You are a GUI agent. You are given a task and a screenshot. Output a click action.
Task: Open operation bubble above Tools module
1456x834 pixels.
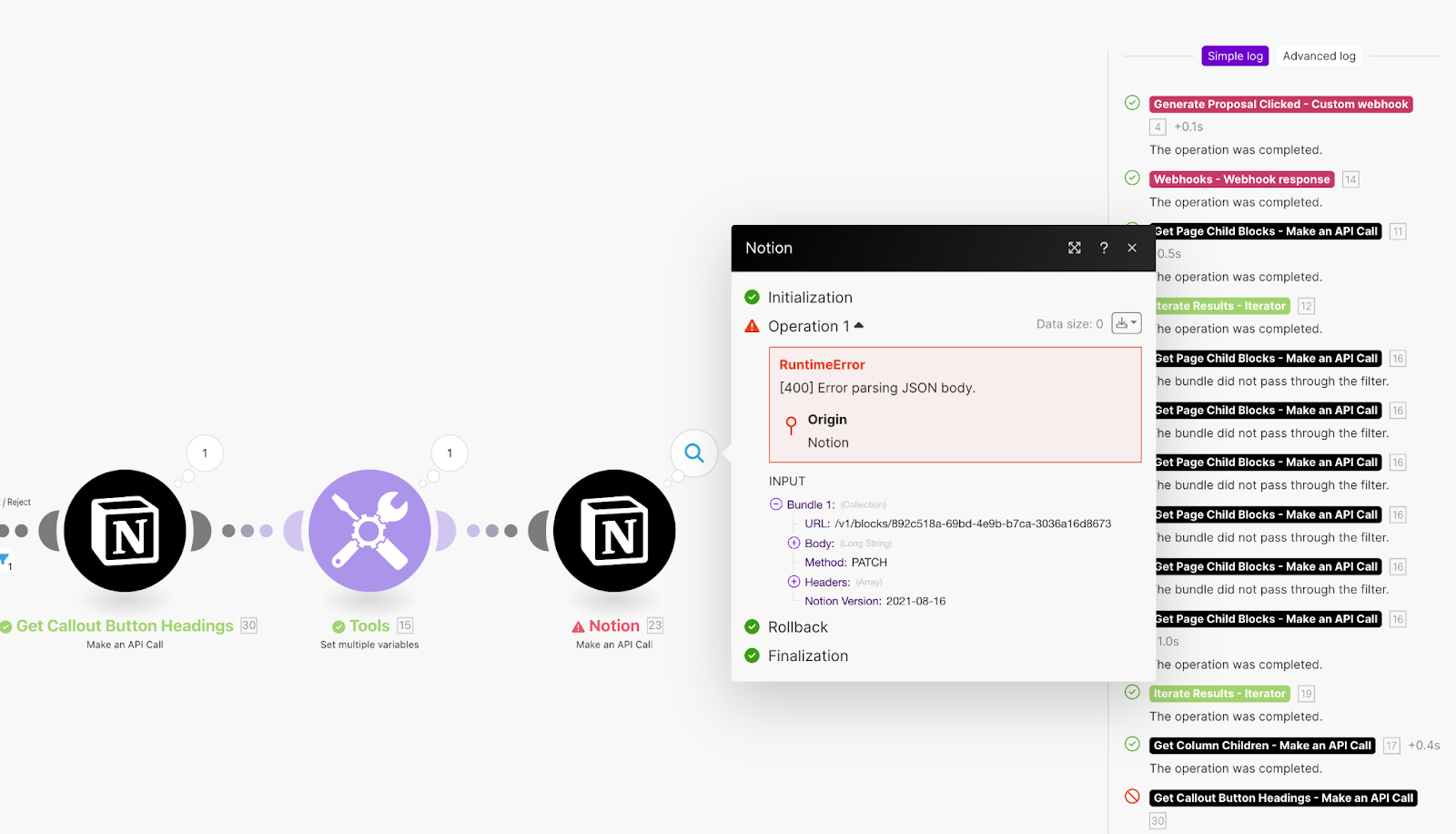(450, 453)
